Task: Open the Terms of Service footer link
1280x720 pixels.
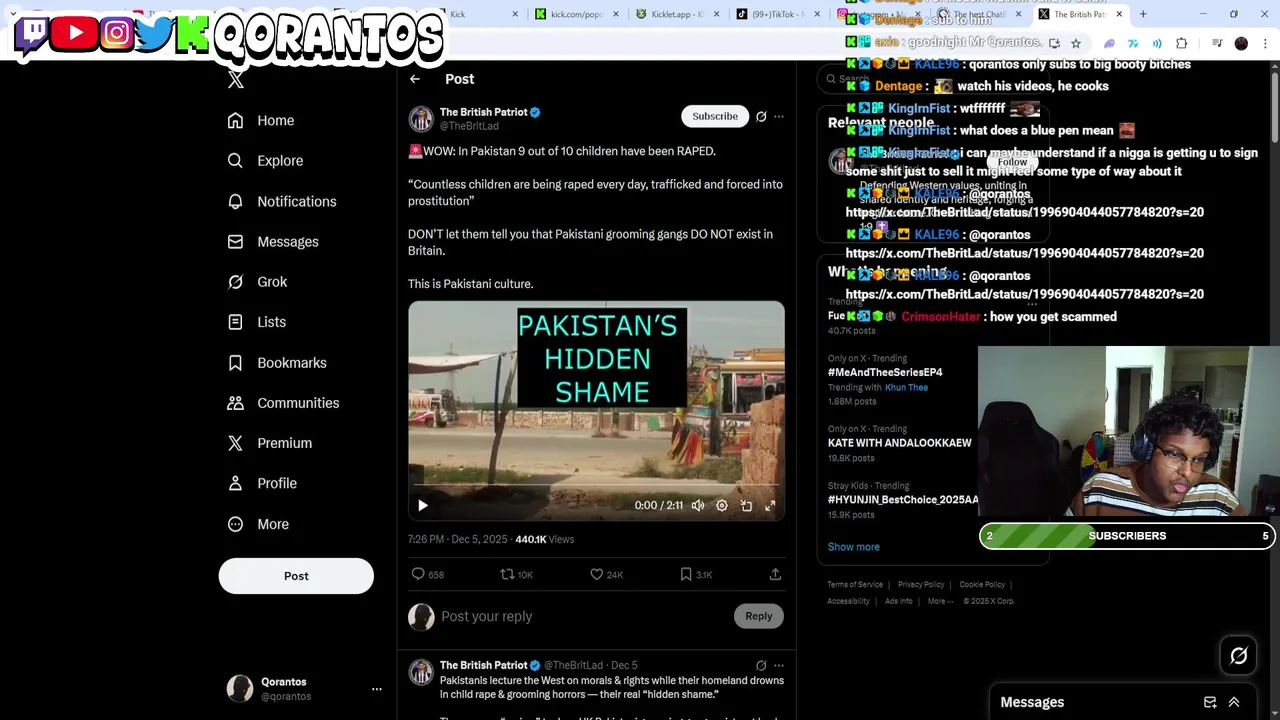Action: pyautogui.click(x=855, y=584)
